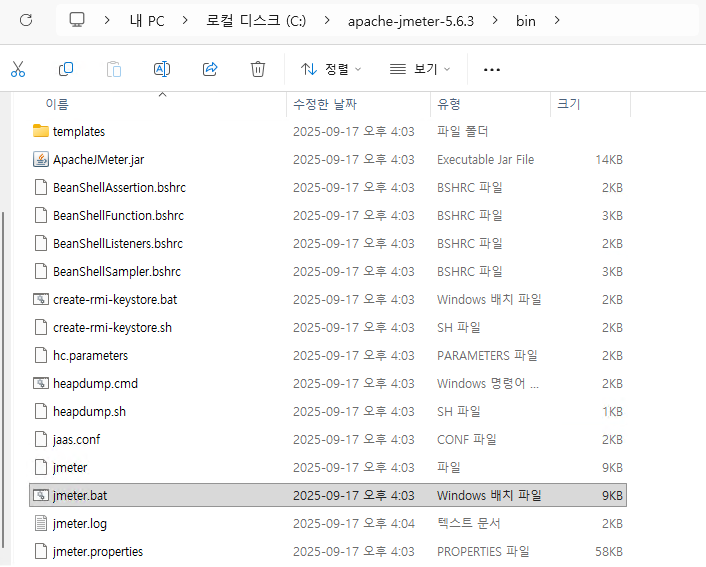Click the PC monitor icon in the breadcrumb
This screenshot has height=567, width=706.
(77, 20)
